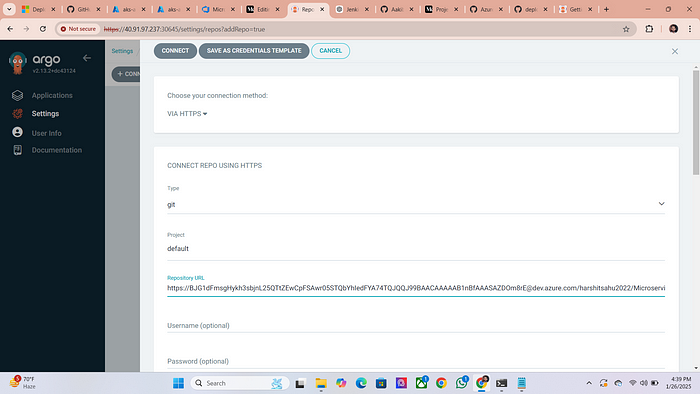
Task: Click the Project field with default
Action: coord(416,249)
